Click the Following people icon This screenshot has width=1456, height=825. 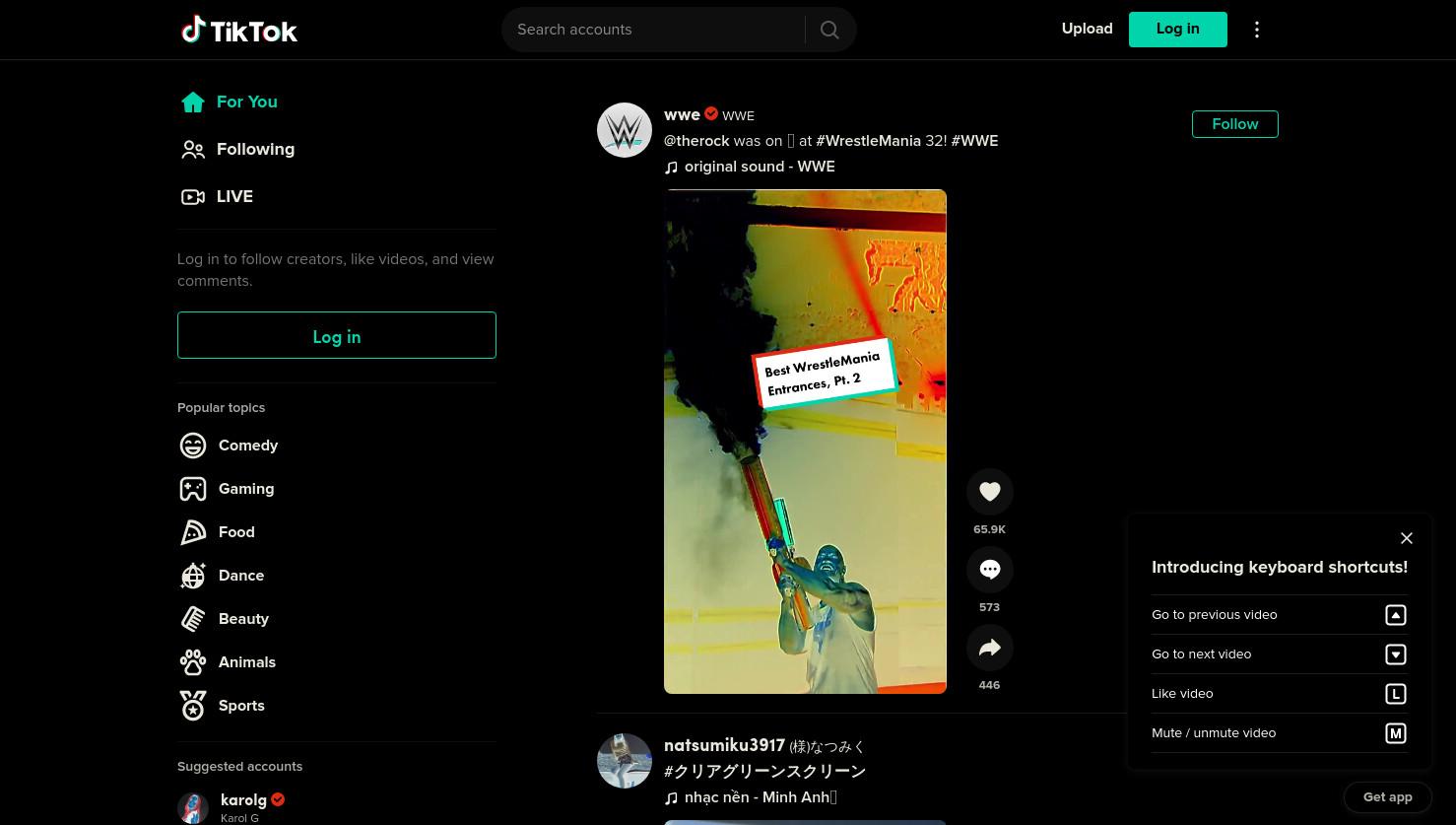click(193, 150)
